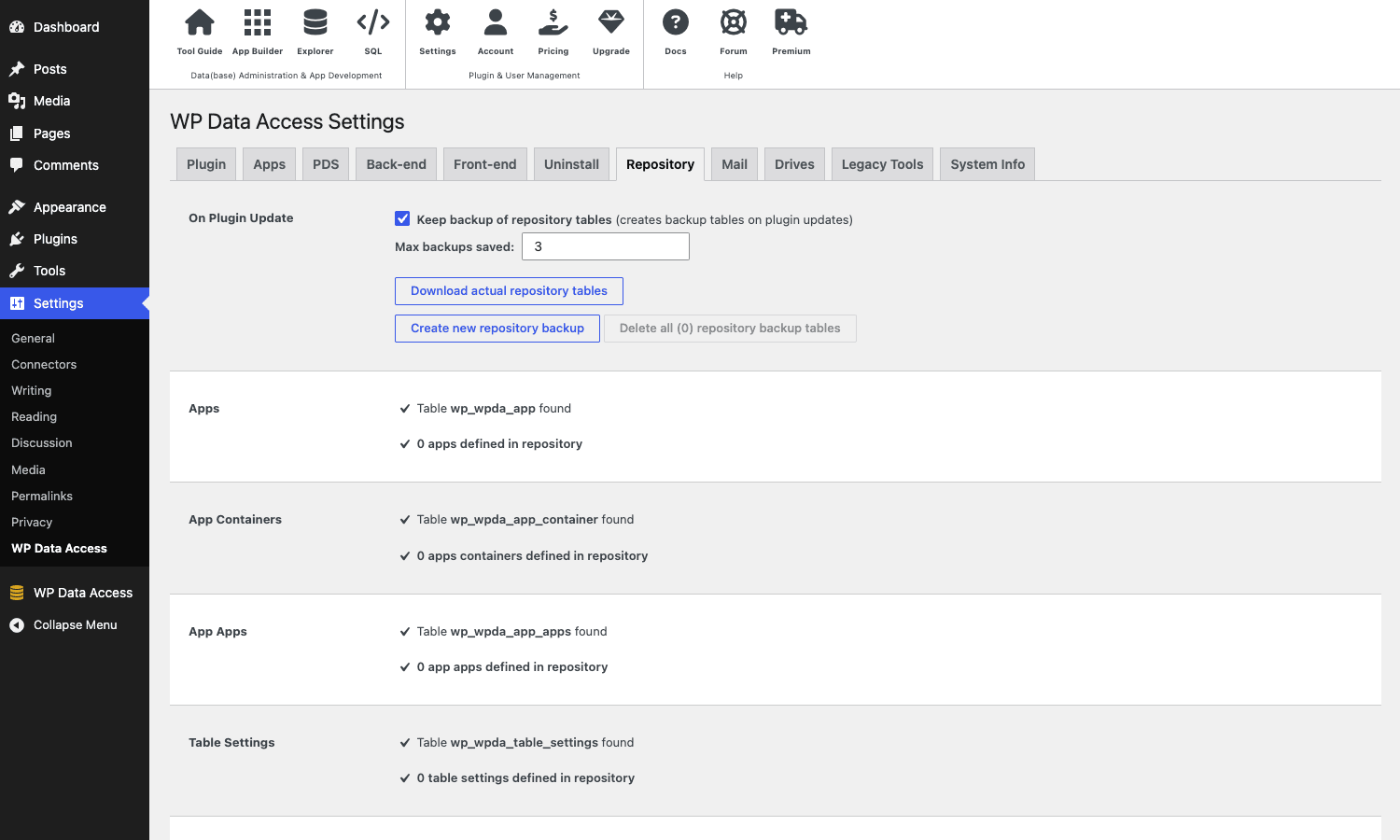Click the Settings gear icon in toolbar

coord(438,21)
